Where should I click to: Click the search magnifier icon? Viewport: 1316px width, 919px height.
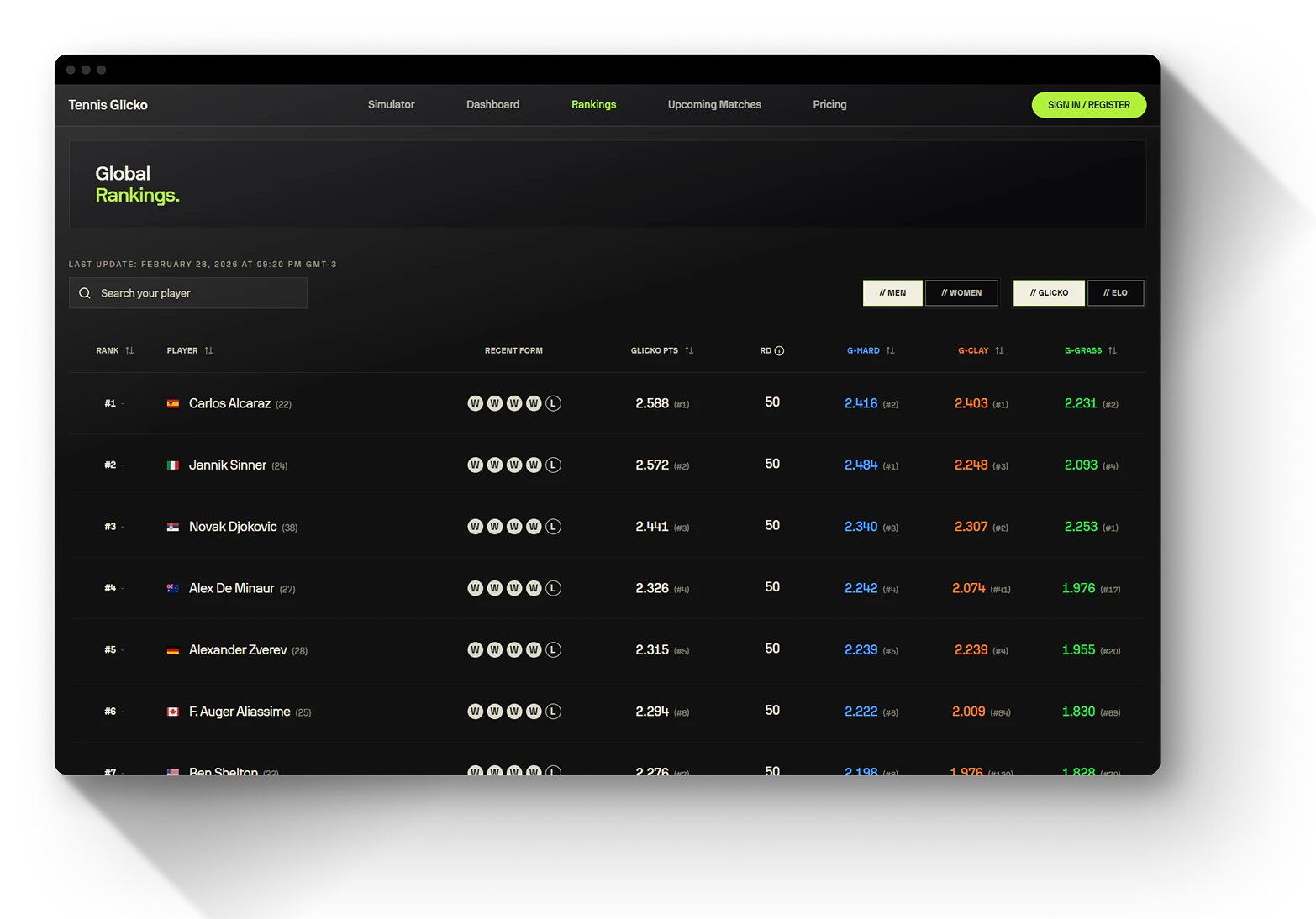[85, 293]
